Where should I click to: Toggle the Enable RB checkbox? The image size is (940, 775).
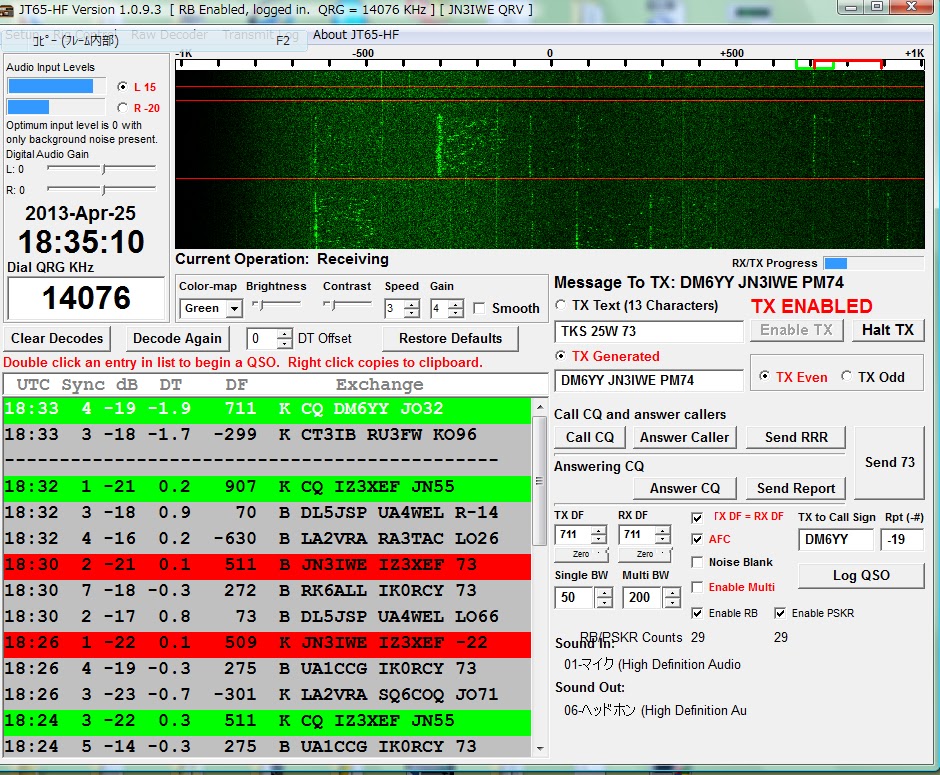[697, 613]
